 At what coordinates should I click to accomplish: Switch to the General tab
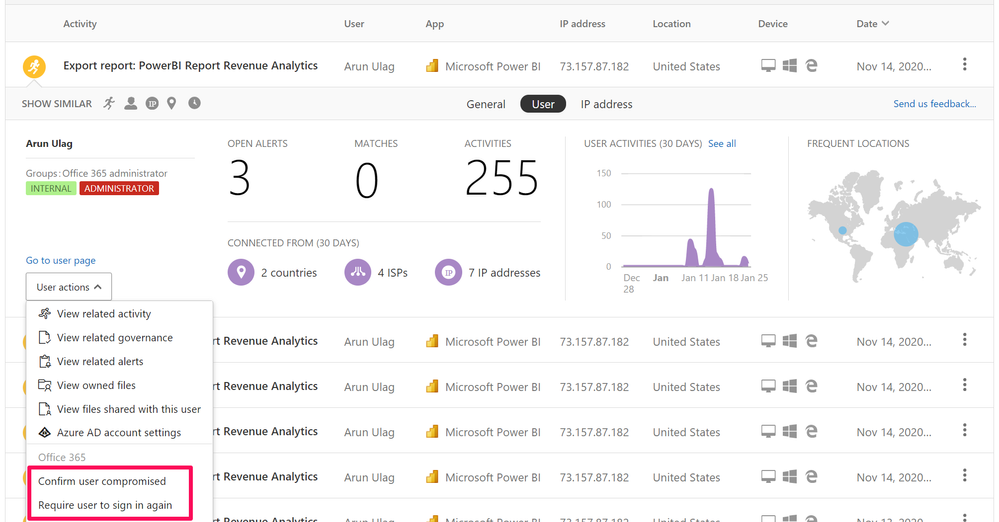click(485, 104)
